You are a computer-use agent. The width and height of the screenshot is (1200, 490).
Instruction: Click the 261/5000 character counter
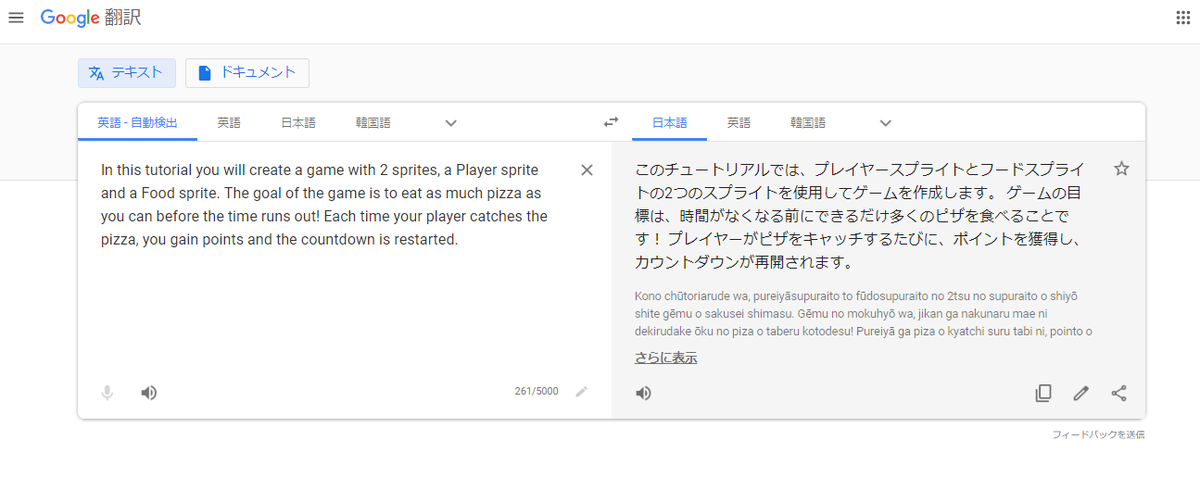point(537,393)
